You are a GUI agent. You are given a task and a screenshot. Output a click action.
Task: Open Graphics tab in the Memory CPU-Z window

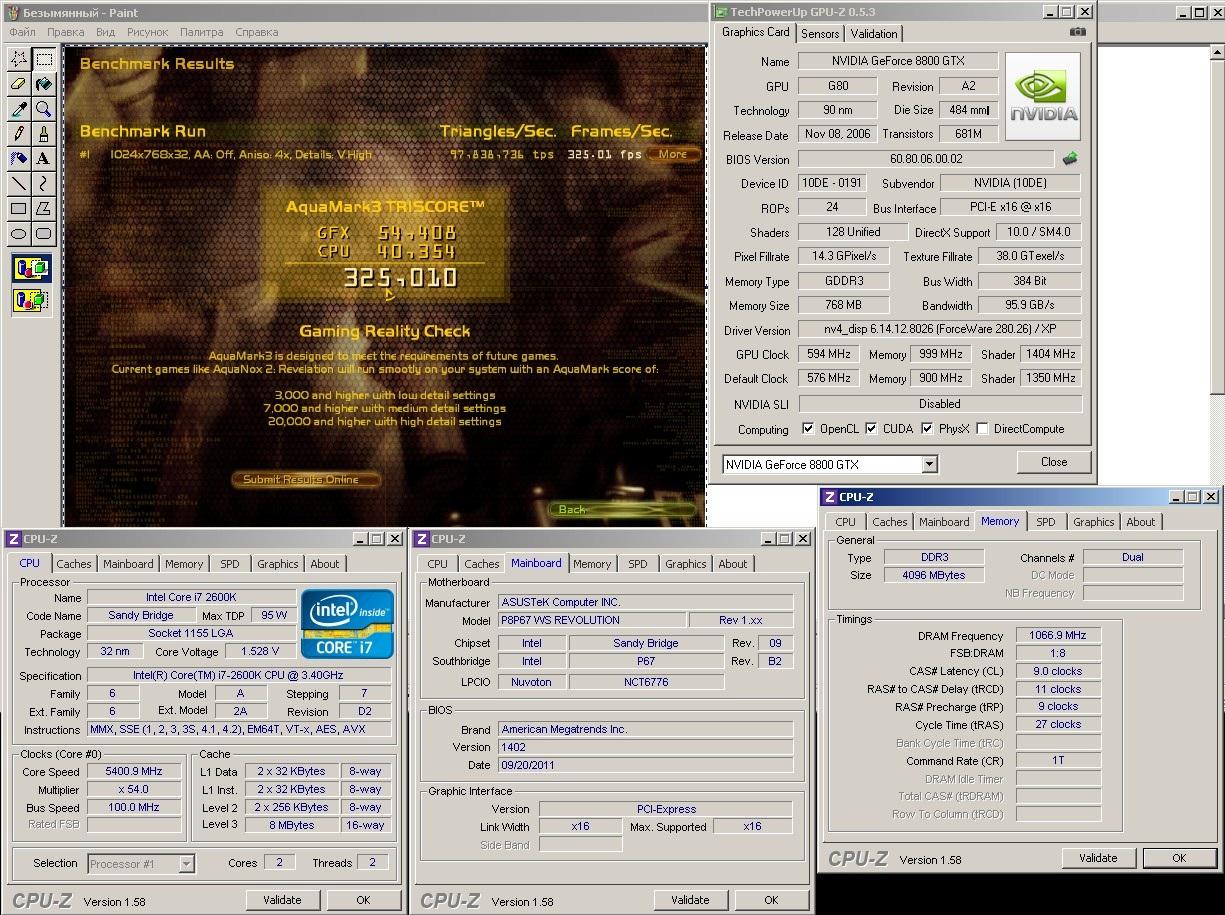1094,522
